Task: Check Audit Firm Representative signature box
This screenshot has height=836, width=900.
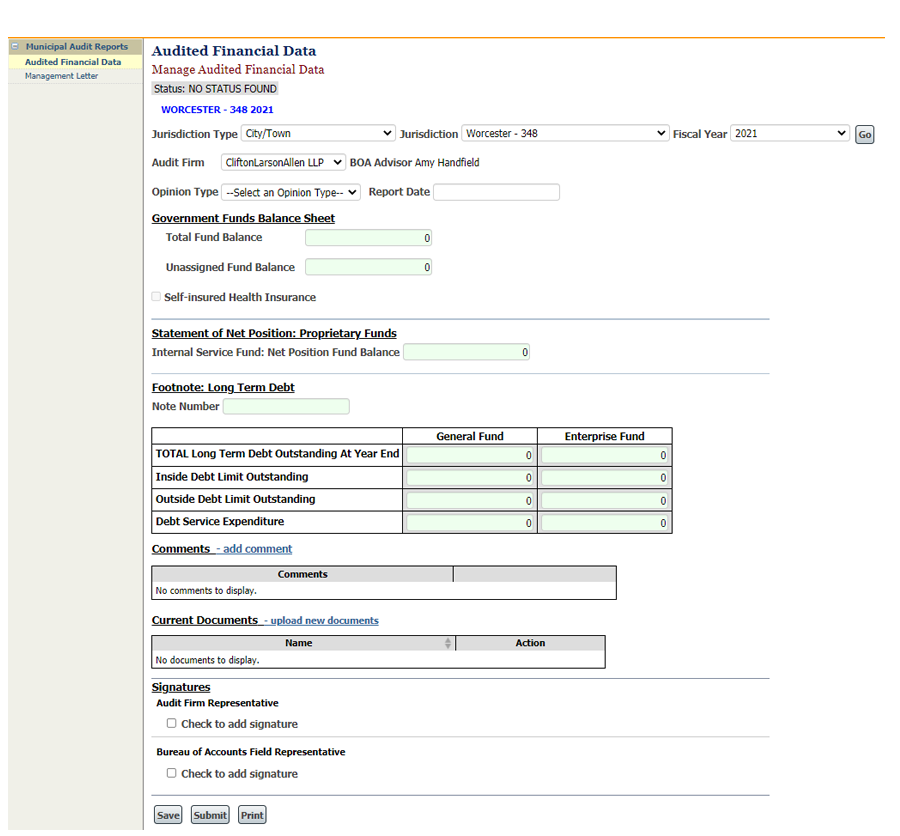Action: (x=171, y=723)
